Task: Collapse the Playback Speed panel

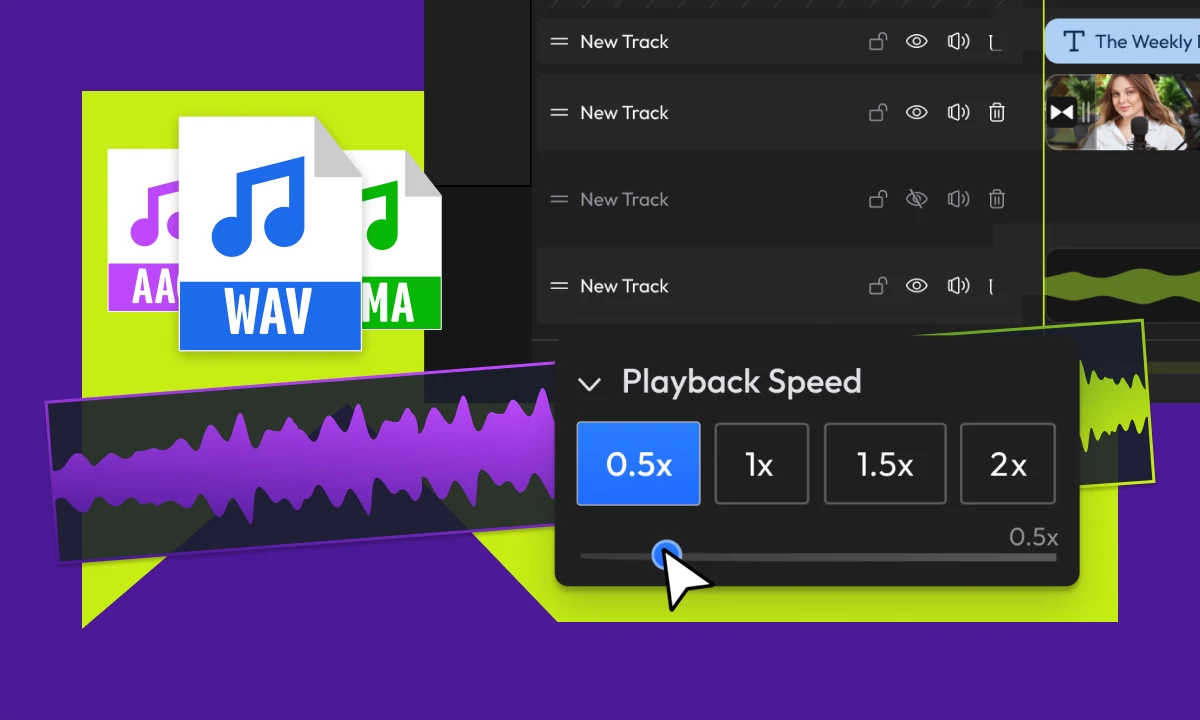Action: tap(589, 383)
